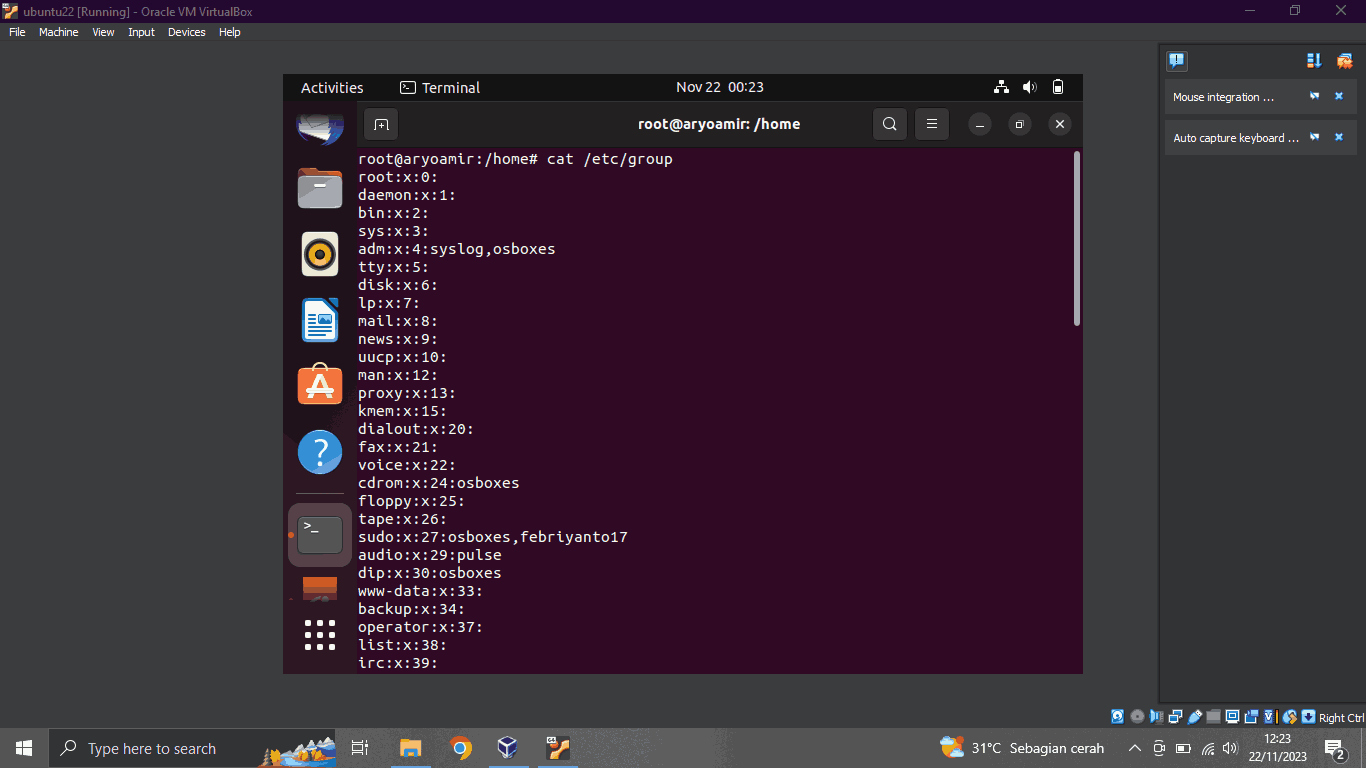Dismiss the Auto capture keyboard notification
This screenshot has height=768, width=1366.
[1339, 137]
